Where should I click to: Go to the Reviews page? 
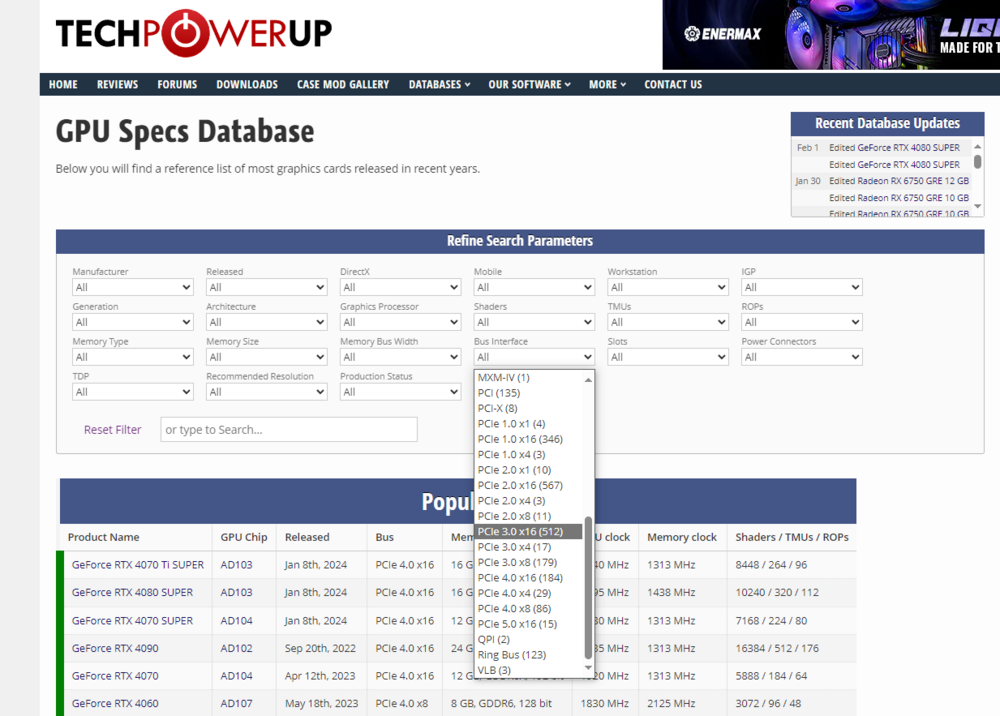click(117, 85)
